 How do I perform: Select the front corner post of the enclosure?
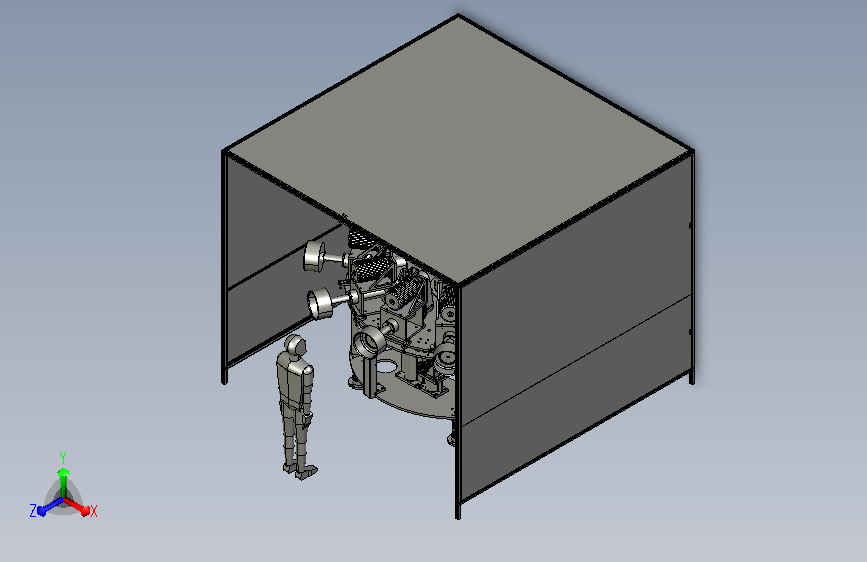(x=458, y=401)
